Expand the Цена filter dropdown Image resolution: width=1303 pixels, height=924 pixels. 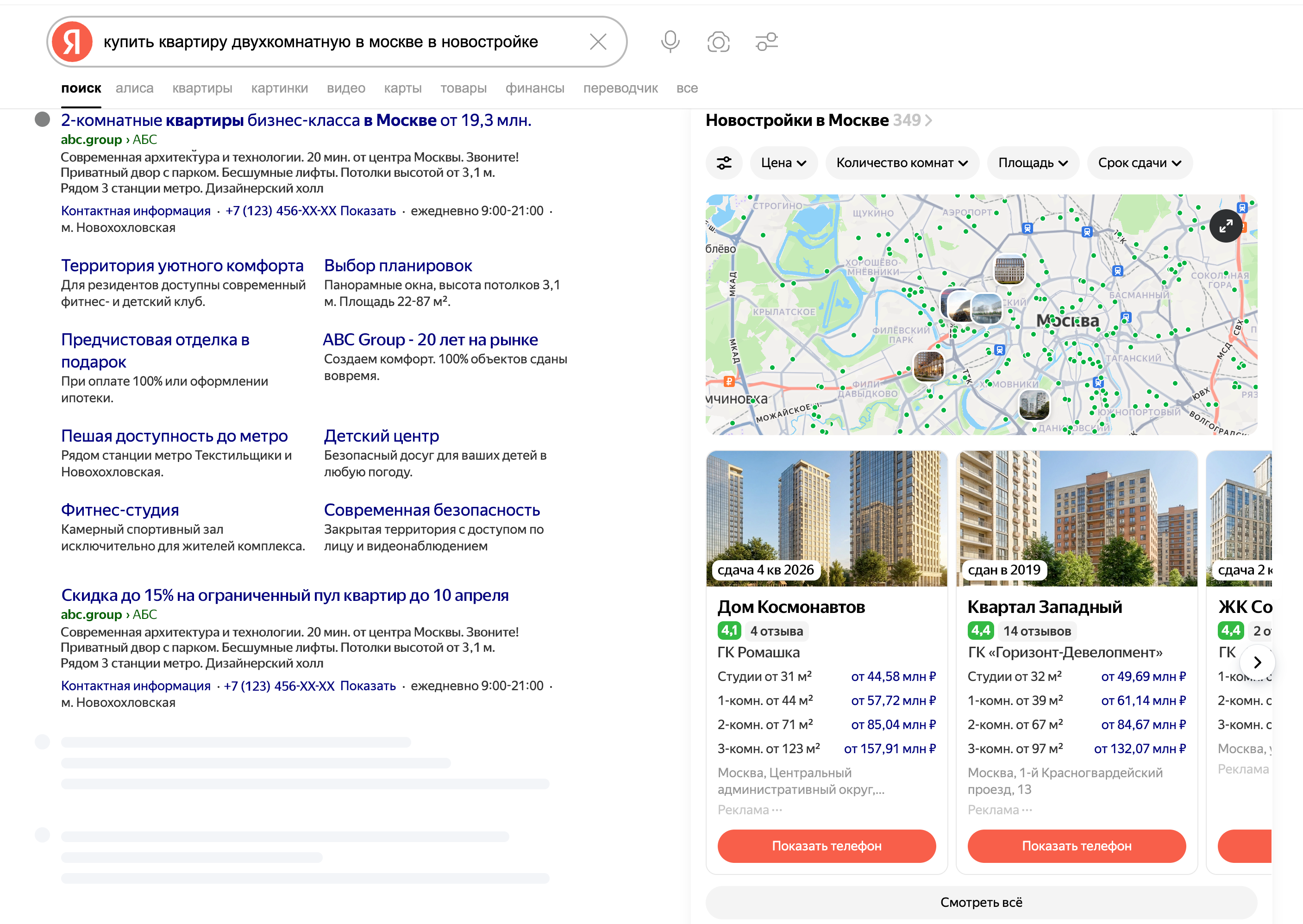click(x=784, y=163)
